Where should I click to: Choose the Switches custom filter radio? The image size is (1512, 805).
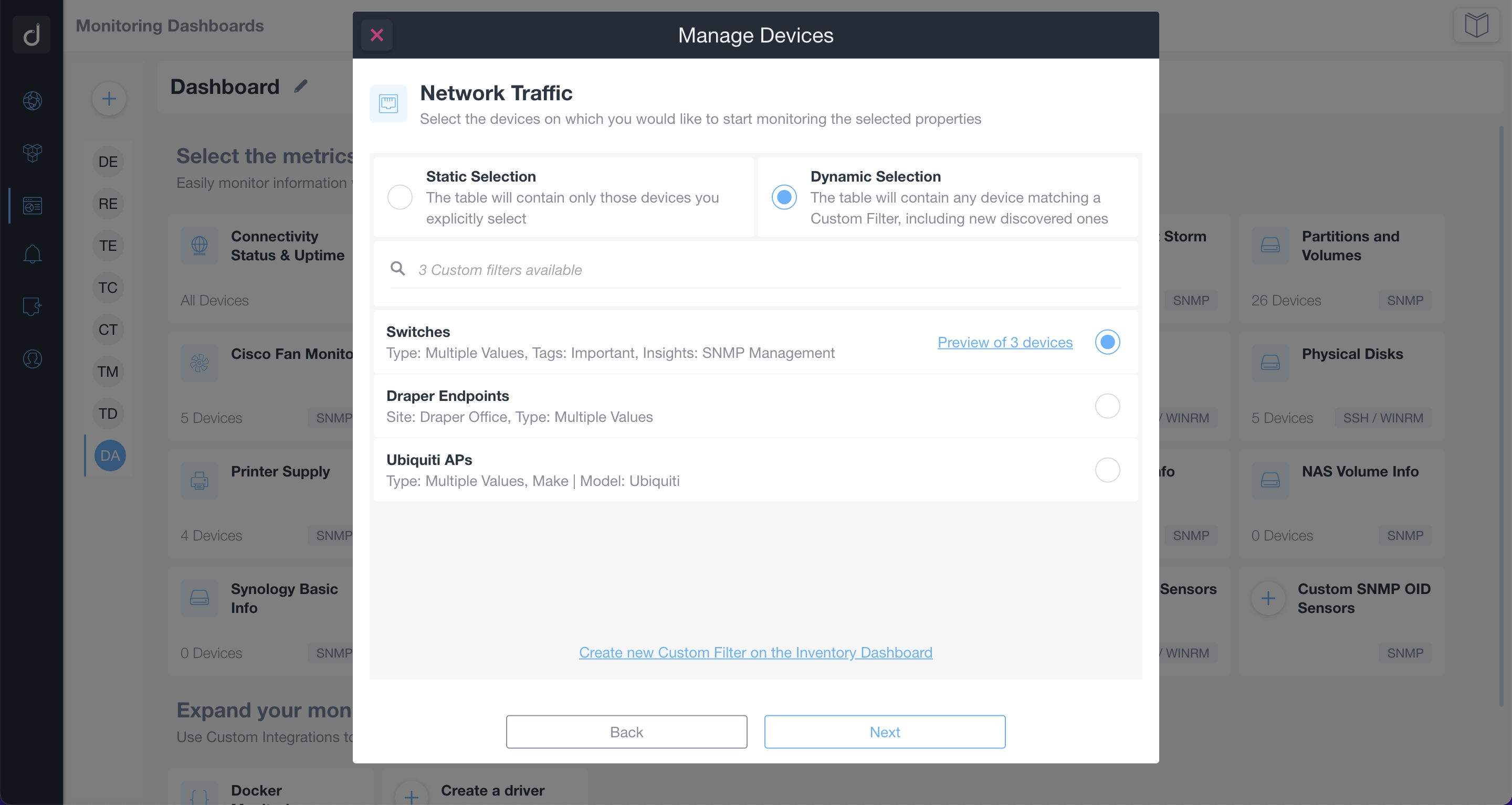(1107, 342)
